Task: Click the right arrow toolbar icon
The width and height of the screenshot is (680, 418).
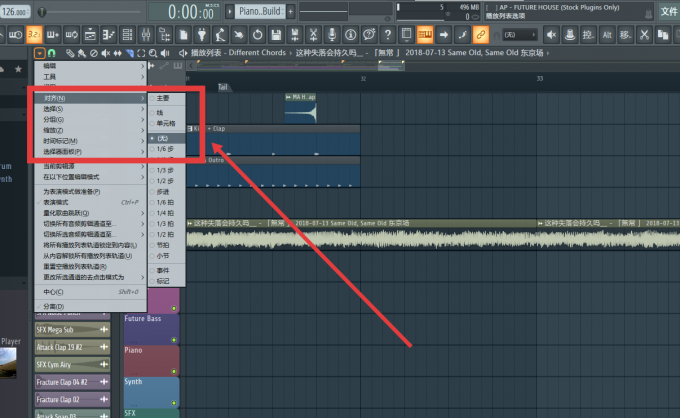Action: 444,35
